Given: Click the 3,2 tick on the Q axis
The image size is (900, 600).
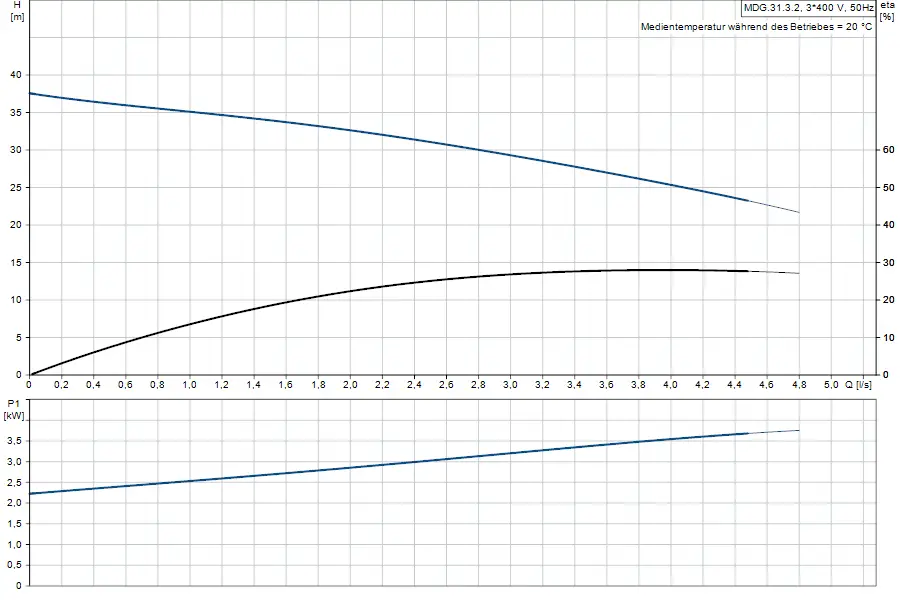Looking at the screenshot, I should [x=542, y=385].
